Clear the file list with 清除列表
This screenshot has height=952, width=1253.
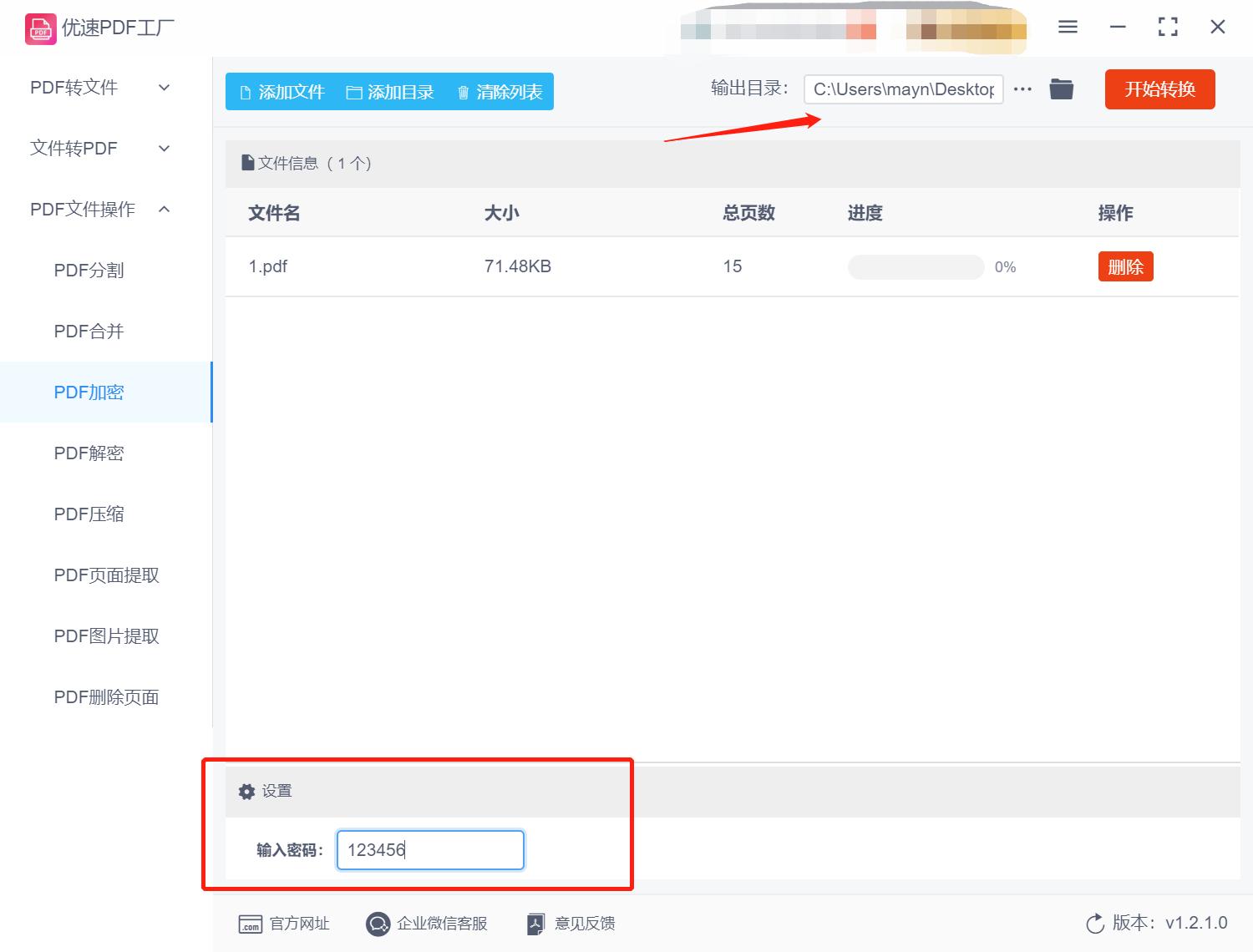(499, 92)
